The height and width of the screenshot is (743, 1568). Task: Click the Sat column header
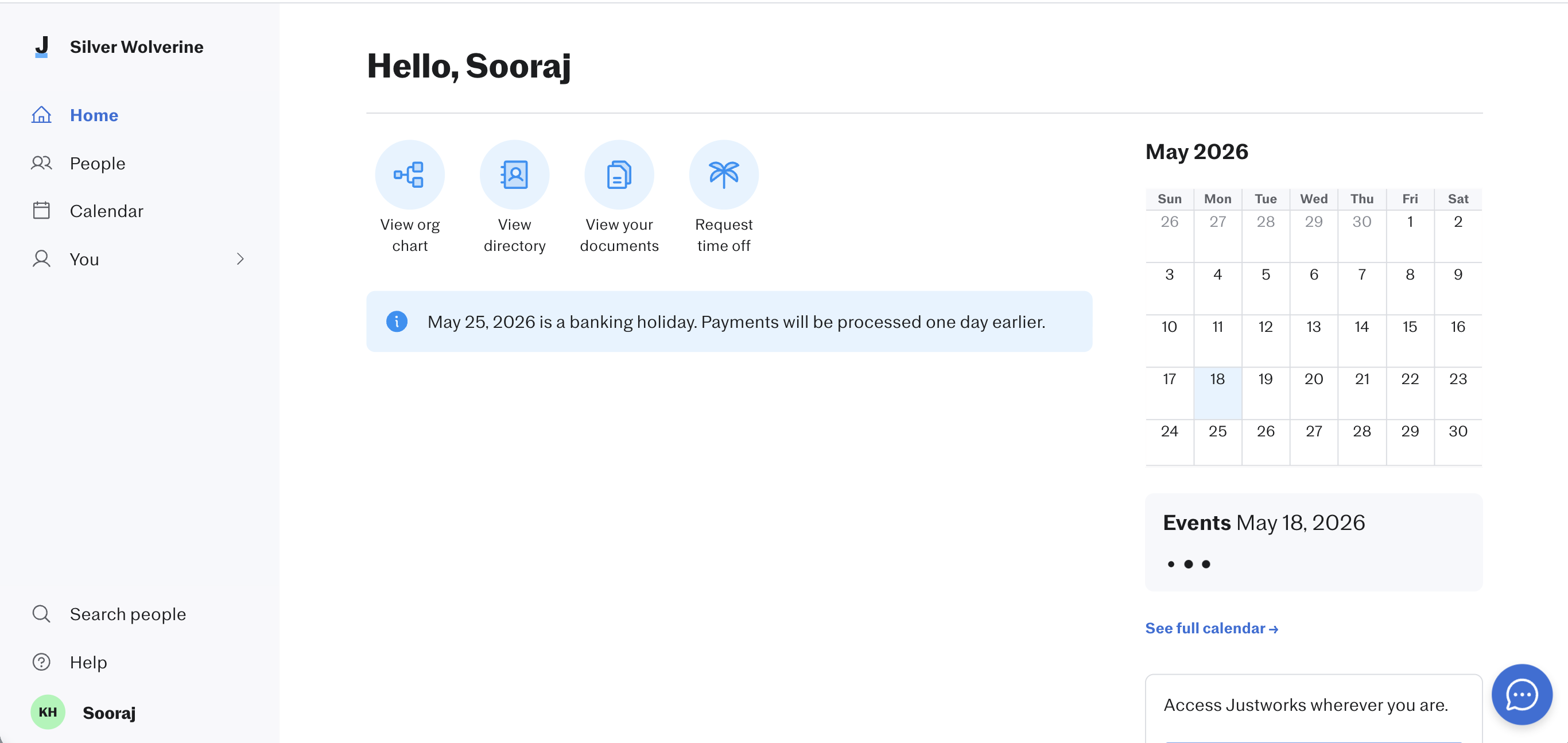pos(1458,199)
